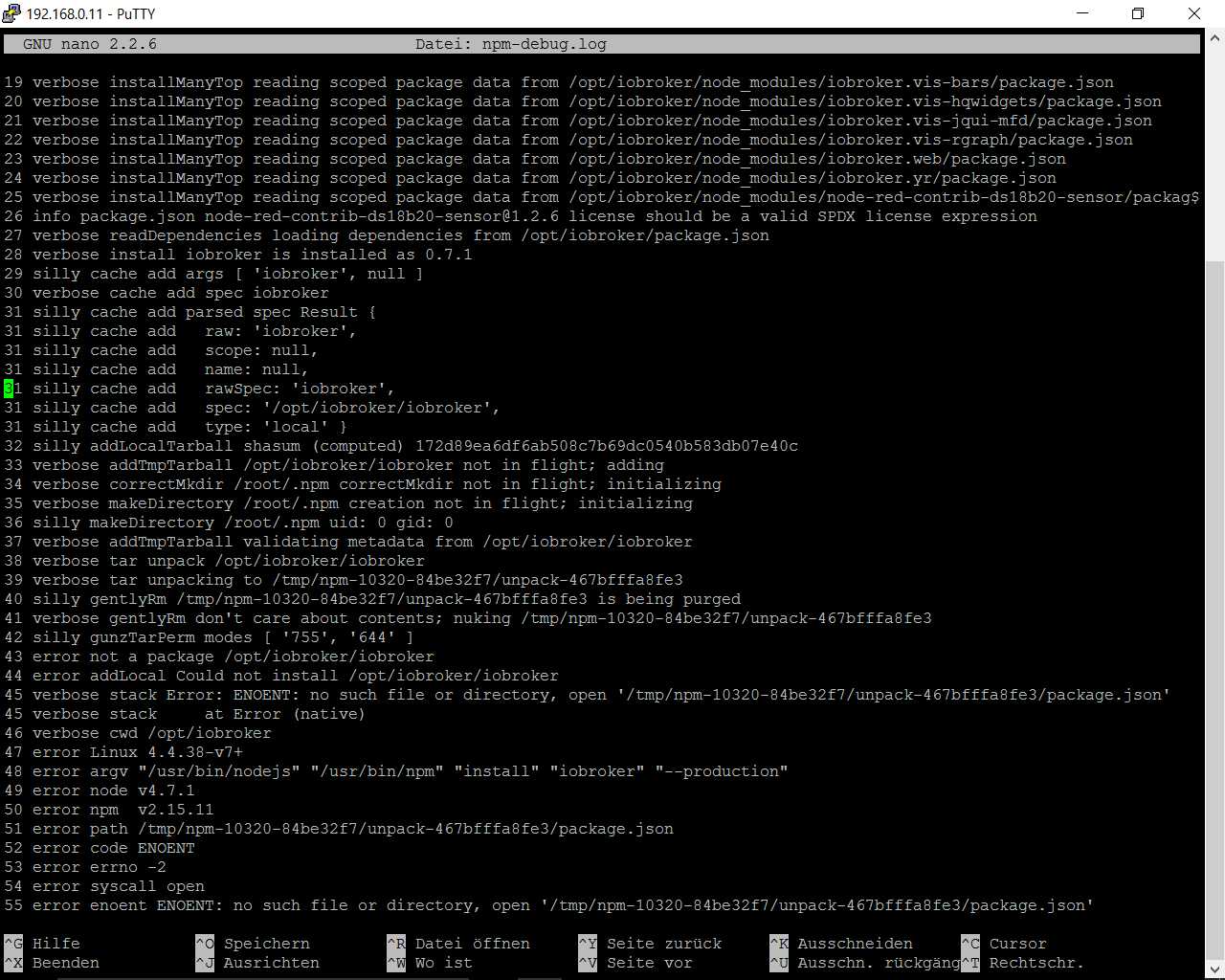
Task: Click the ^G Hilfe shortcut key label
Action: tap(13, 944)
